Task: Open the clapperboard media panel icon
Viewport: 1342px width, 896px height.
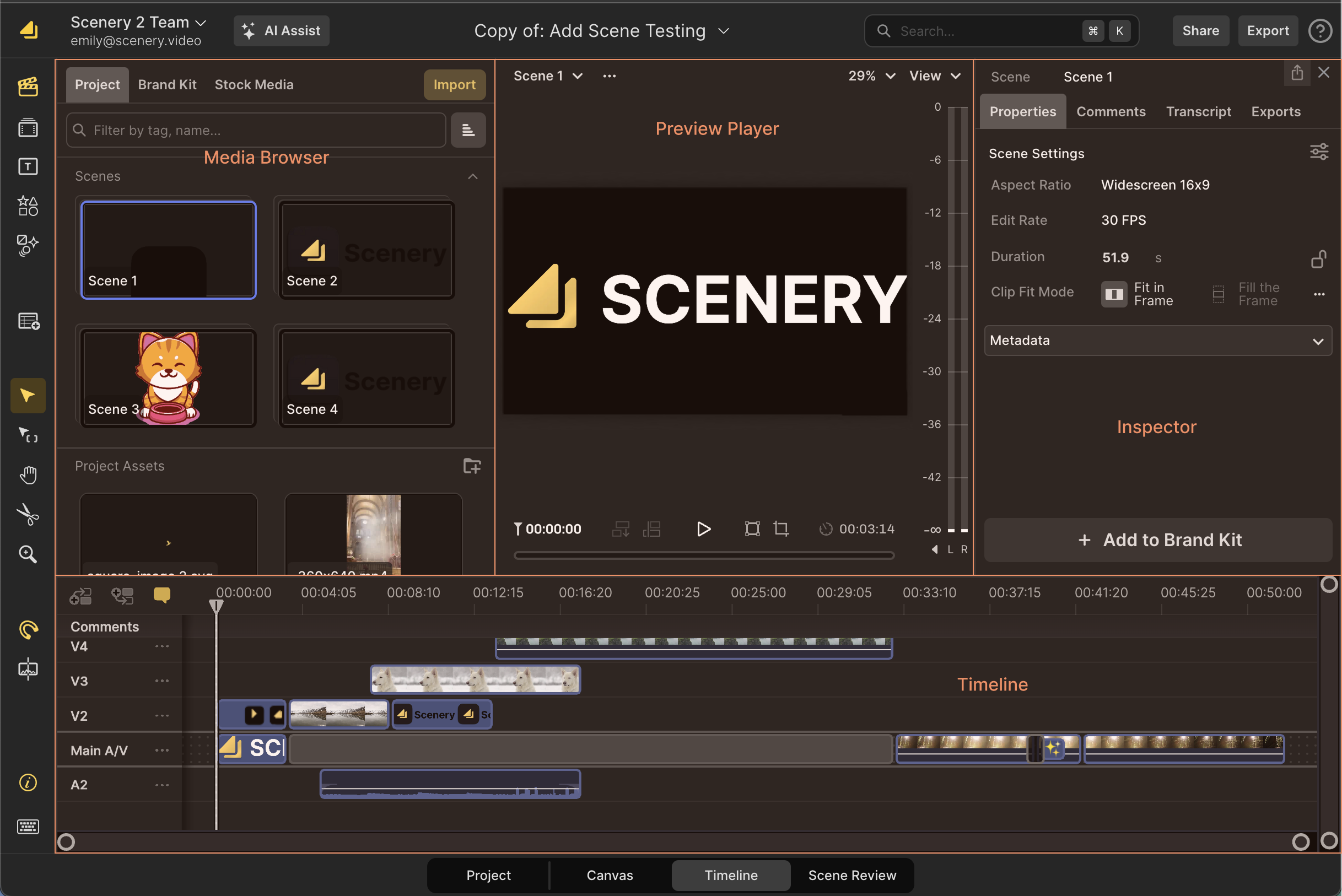Action: point(28,87)
